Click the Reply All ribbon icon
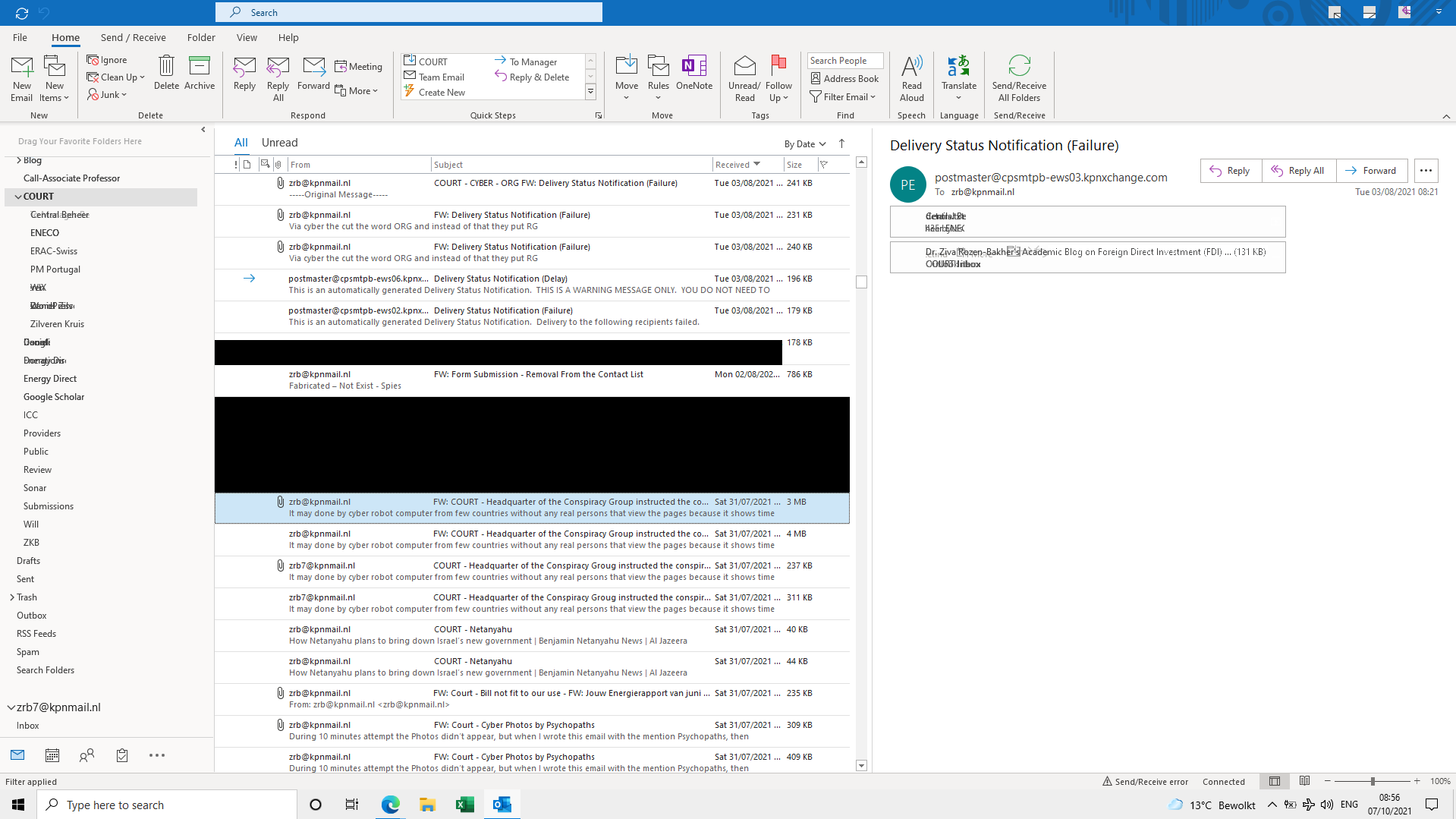The height and width of the screenshot is (819, 1456). tap(278, 67)
